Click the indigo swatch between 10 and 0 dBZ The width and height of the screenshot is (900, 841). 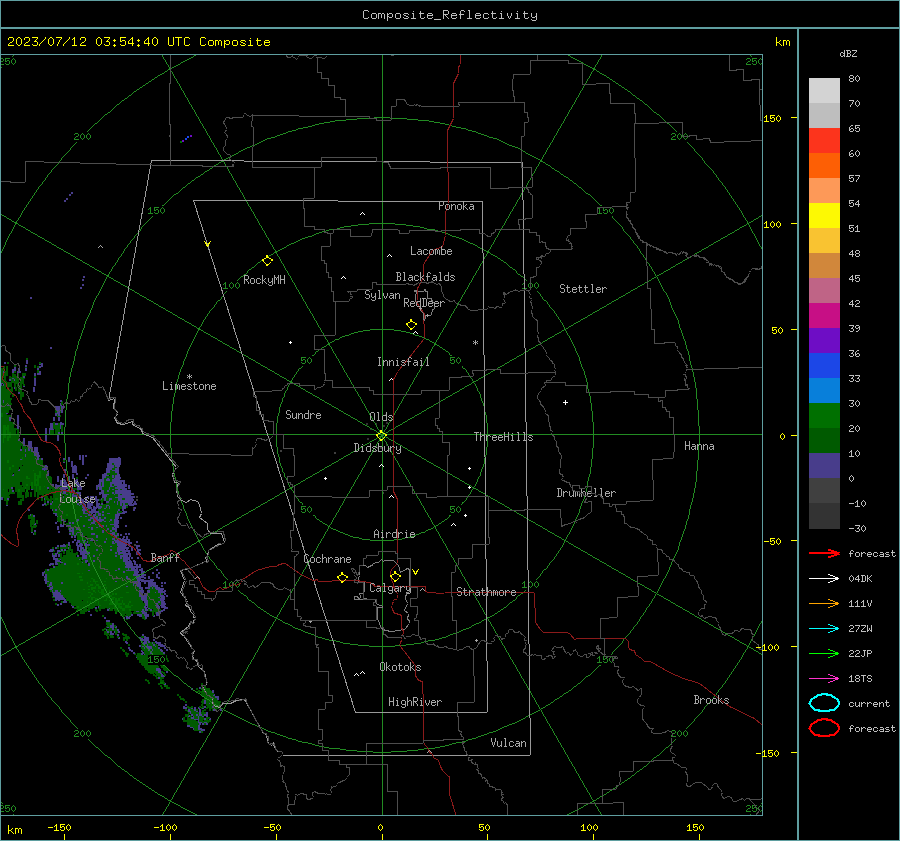[824, 466]
